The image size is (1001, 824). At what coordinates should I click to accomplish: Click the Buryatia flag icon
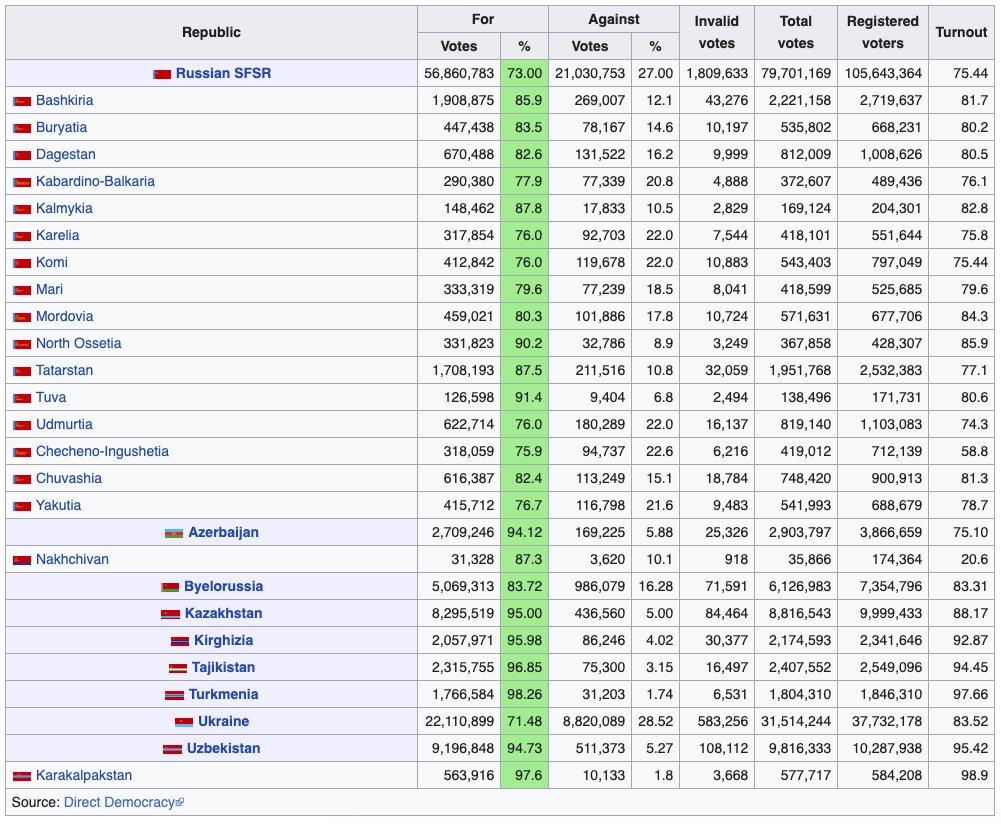point(22,128)
